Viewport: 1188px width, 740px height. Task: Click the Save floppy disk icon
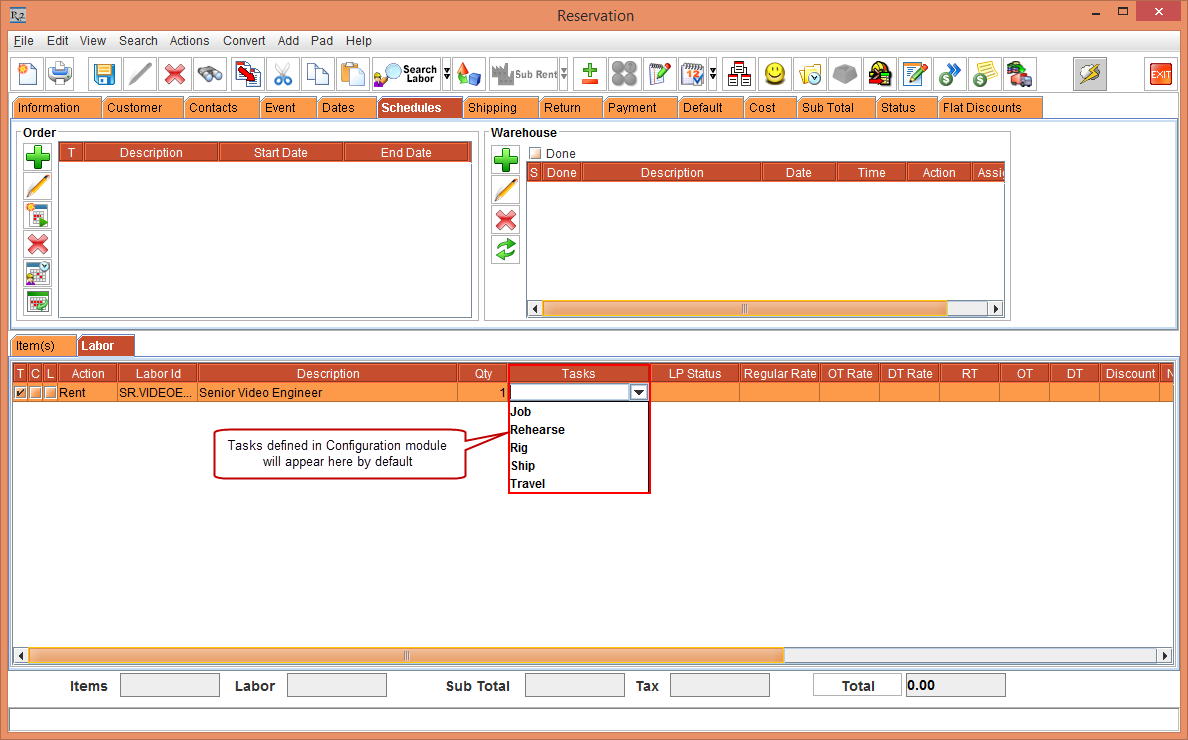point(105,74)
